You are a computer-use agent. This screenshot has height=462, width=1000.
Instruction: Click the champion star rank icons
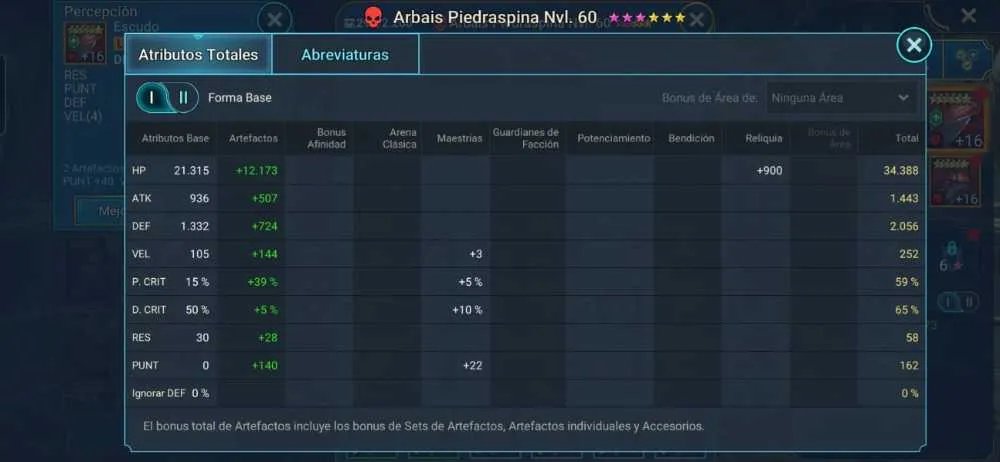(647, 18)
